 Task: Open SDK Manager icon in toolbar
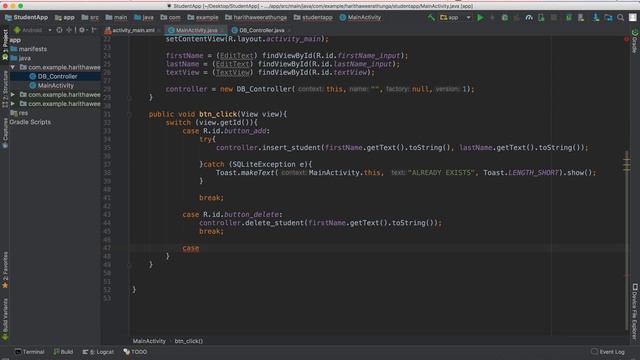[596, 18]
